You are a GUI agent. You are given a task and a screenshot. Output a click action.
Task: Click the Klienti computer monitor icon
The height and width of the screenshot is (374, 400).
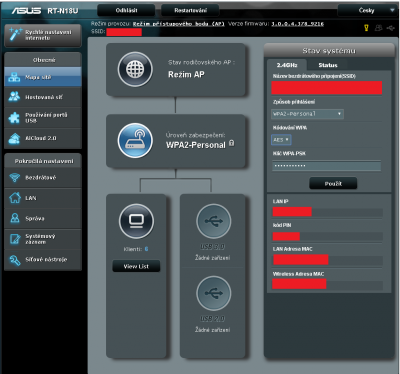click(x=136, y=221)
